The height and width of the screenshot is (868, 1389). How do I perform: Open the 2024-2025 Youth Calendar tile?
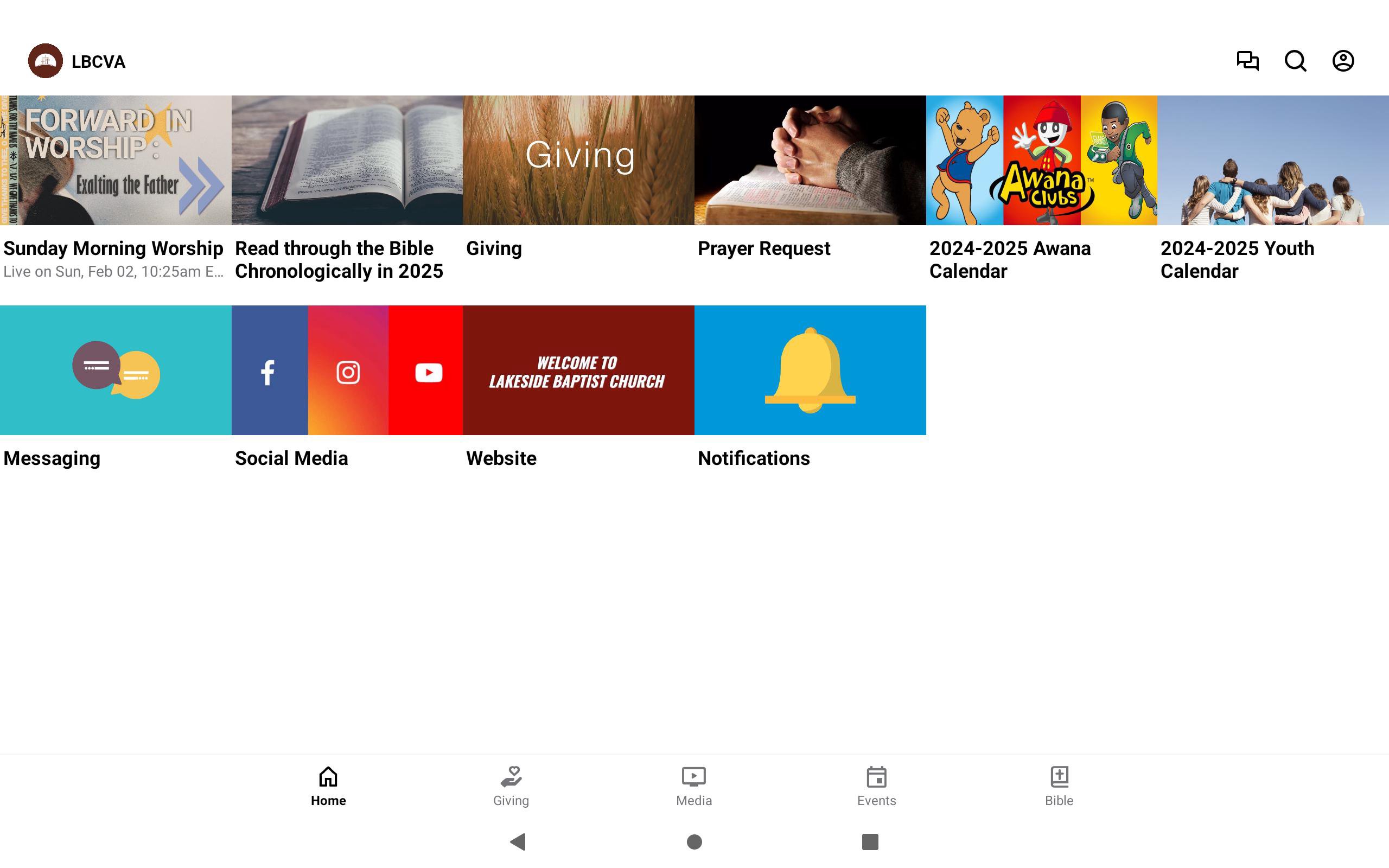click(x=1272, y=160)
